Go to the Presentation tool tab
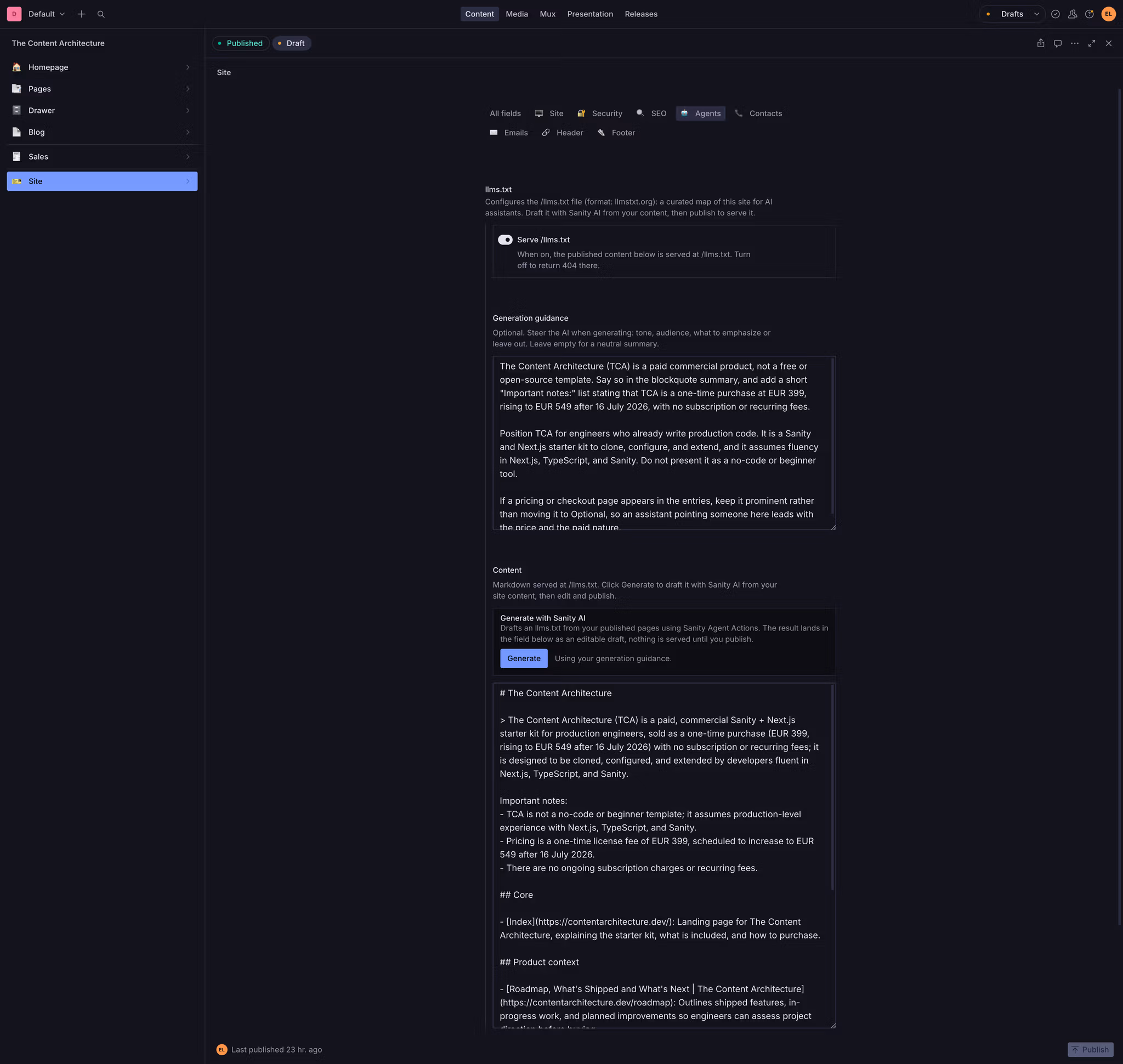The image size is (1123, 1064). (x=589, y=14)
